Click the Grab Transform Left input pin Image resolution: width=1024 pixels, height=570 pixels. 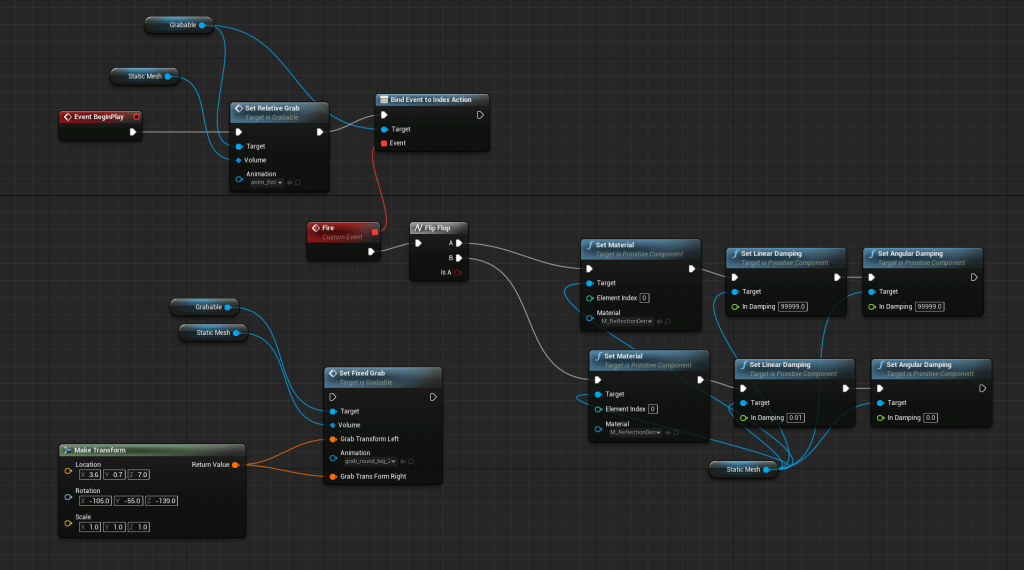[332, 439]
